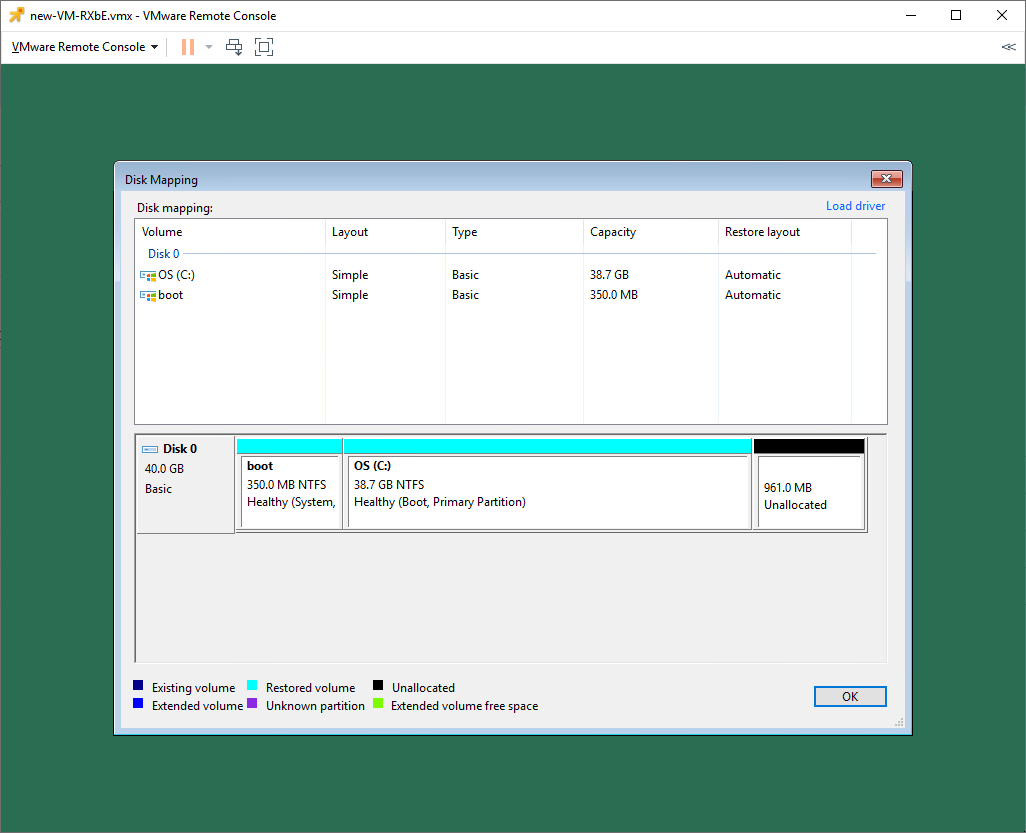
Task: Open the power options dropdown arrow
Action: 209,47
